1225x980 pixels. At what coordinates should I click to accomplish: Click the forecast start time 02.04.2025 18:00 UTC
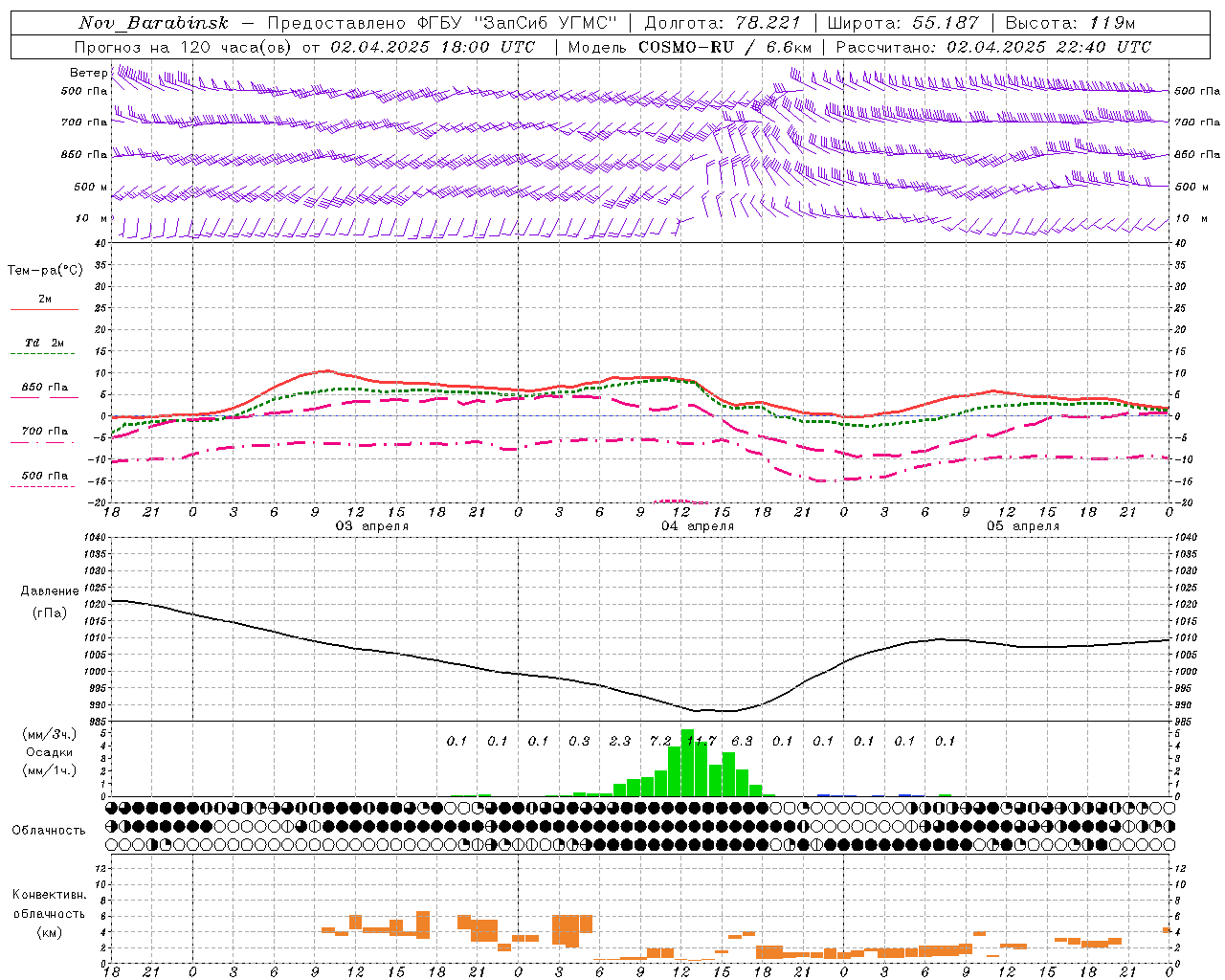click(433, 47)
